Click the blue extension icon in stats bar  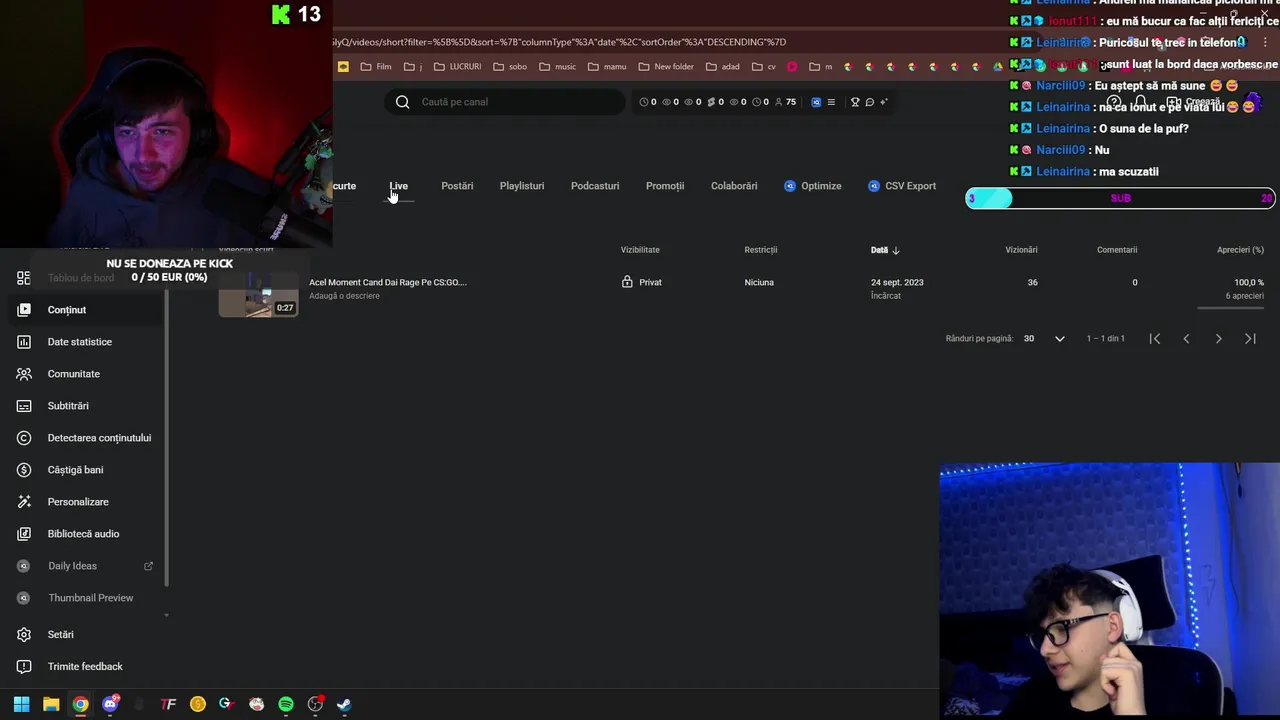point(816,102)
